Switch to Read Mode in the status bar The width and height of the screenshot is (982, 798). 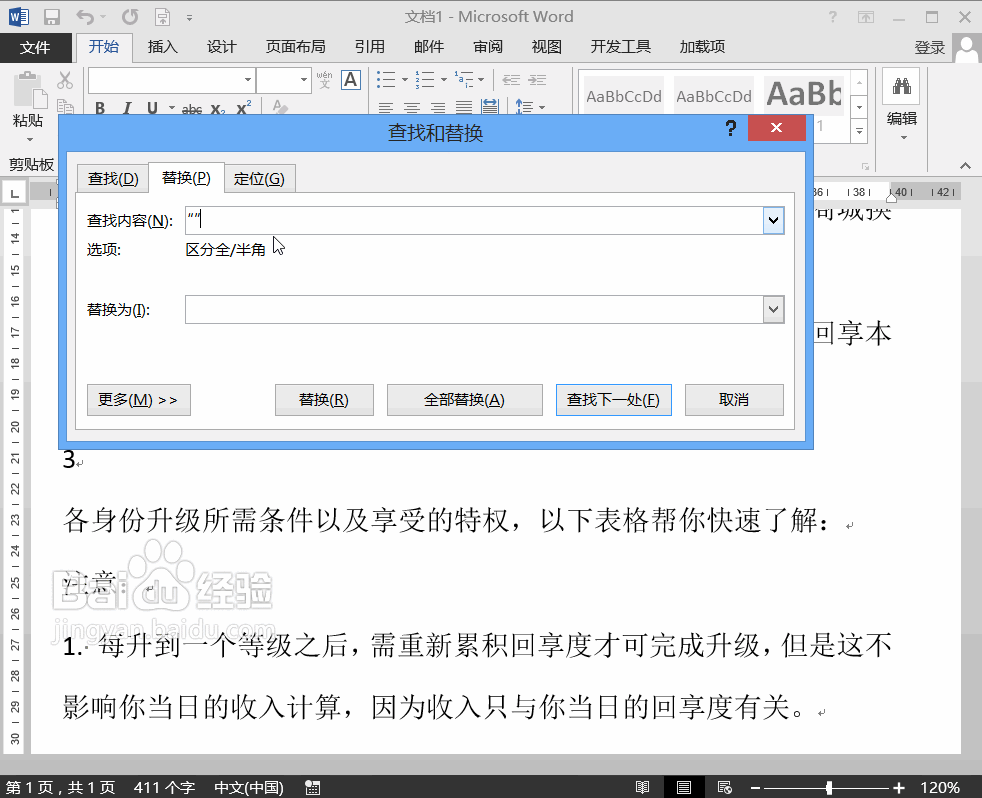pos(643,786)
